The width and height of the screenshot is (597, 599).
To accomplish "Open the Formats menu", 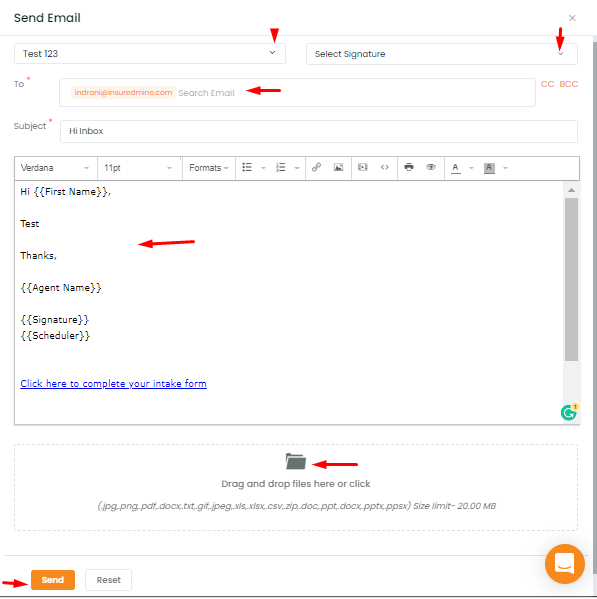I will coord(209,168).
